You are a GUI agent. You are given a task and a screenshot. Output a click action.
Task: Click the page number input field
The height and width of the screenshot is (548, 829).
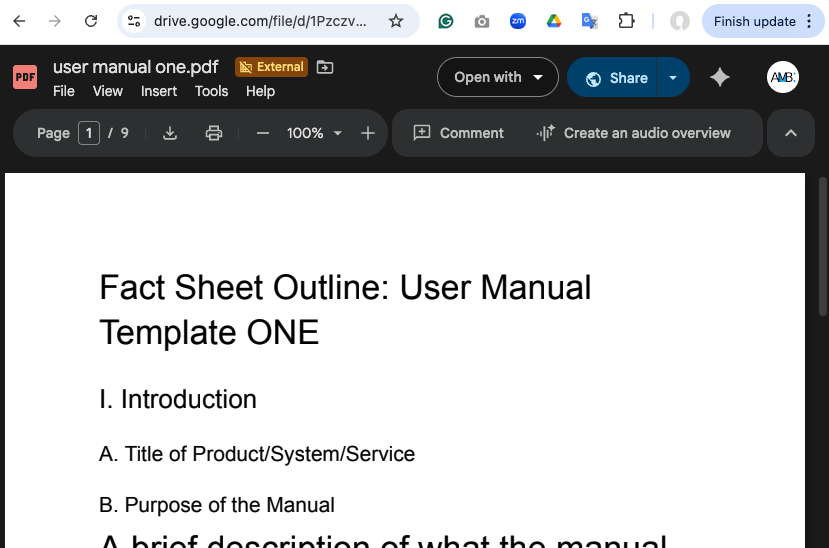point(89,133)
